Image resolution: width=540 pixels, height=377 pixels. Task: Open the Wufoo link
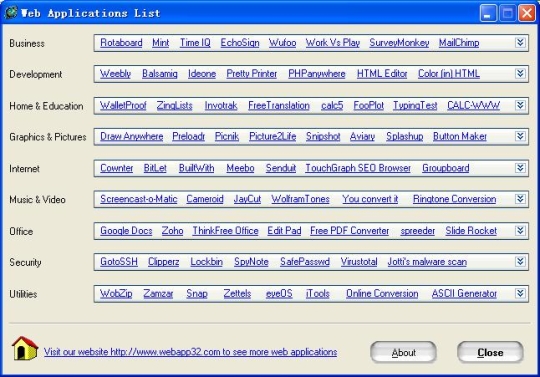click(282, 43)
